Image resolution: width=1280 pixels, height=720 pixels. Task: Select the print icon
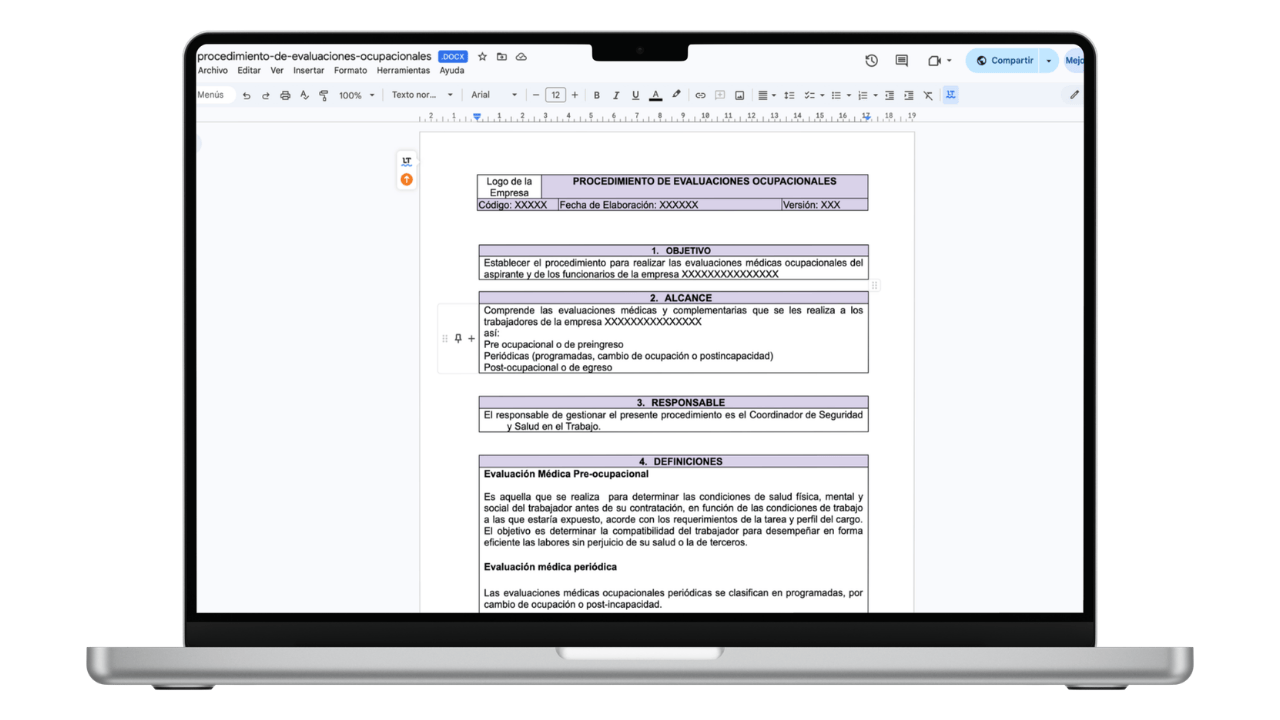[285, 95]
